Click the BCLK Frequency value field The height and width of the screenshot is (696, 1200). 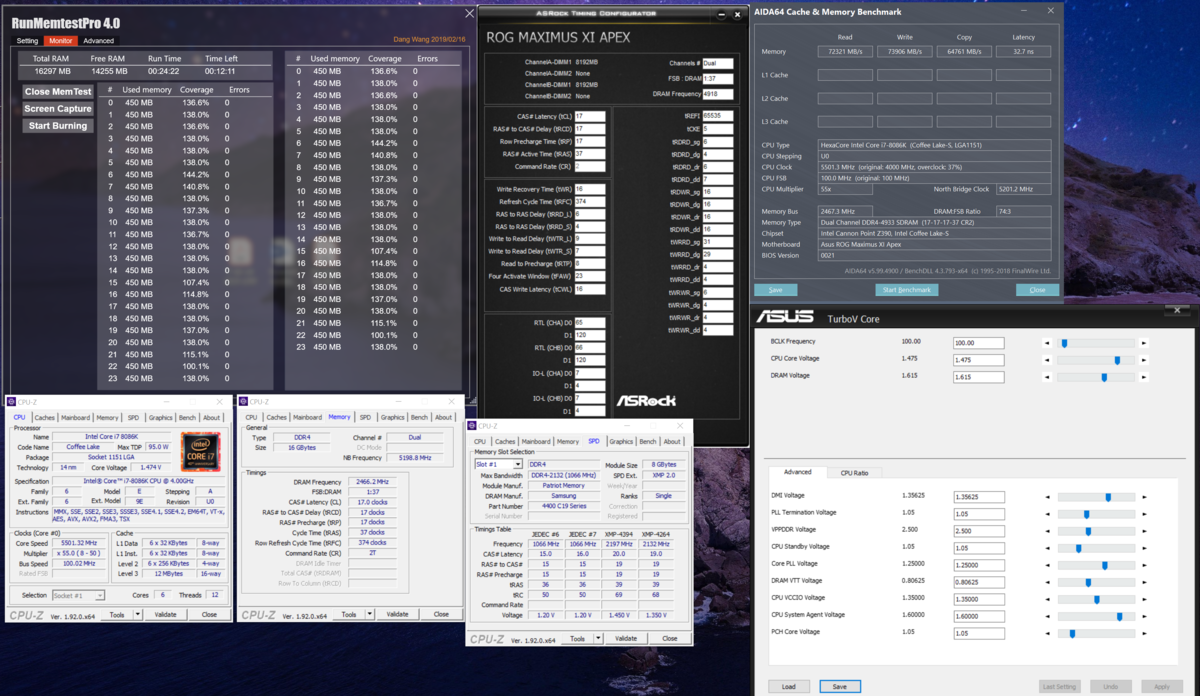tap(978, 343)
